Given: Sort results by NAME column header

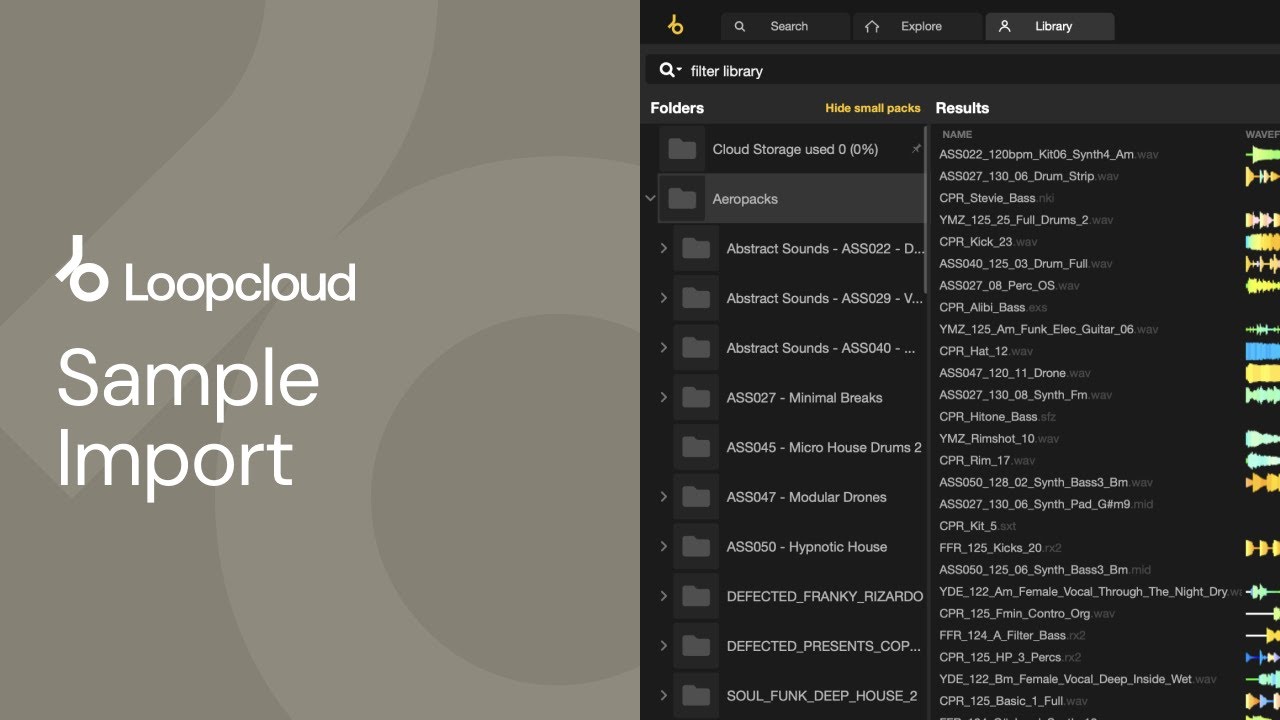Looking at the screenshot, I should pos(957,134).
